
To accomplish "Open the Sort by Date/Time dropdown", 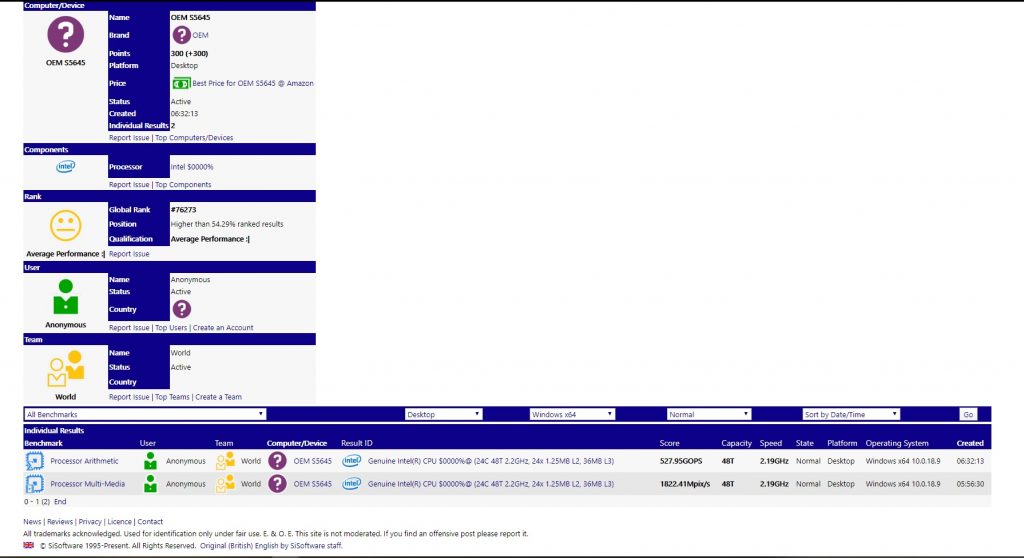I will coord(851,414).
